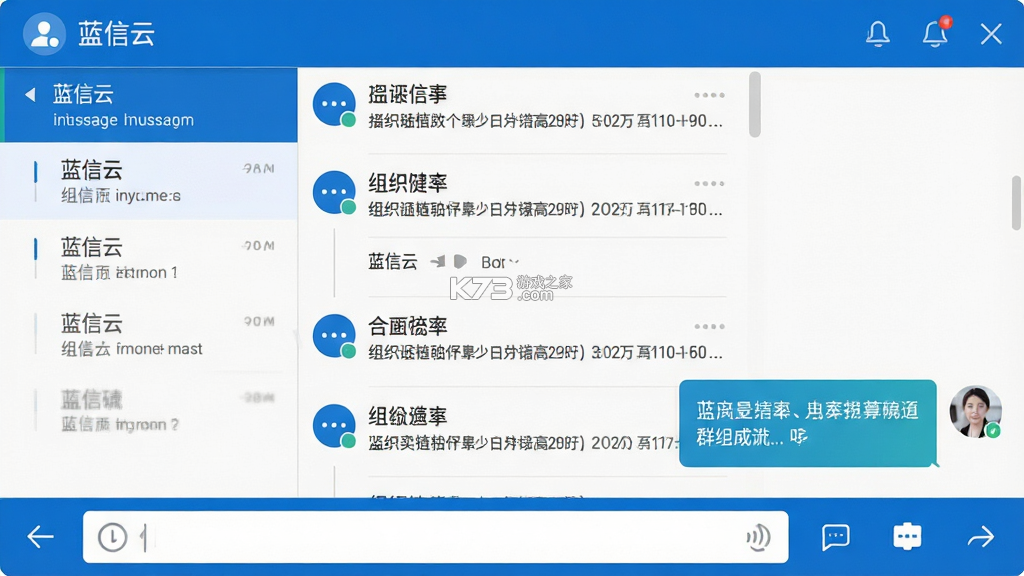
Task: Click the 组缎瘧率 message title
Action: pos(408,416)
